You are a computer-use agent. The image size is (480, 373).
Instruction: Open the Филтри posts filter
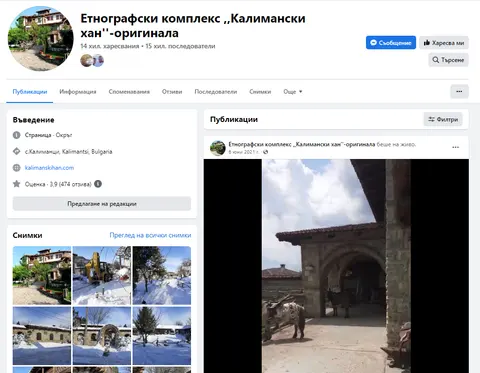[x=443, y=119]
